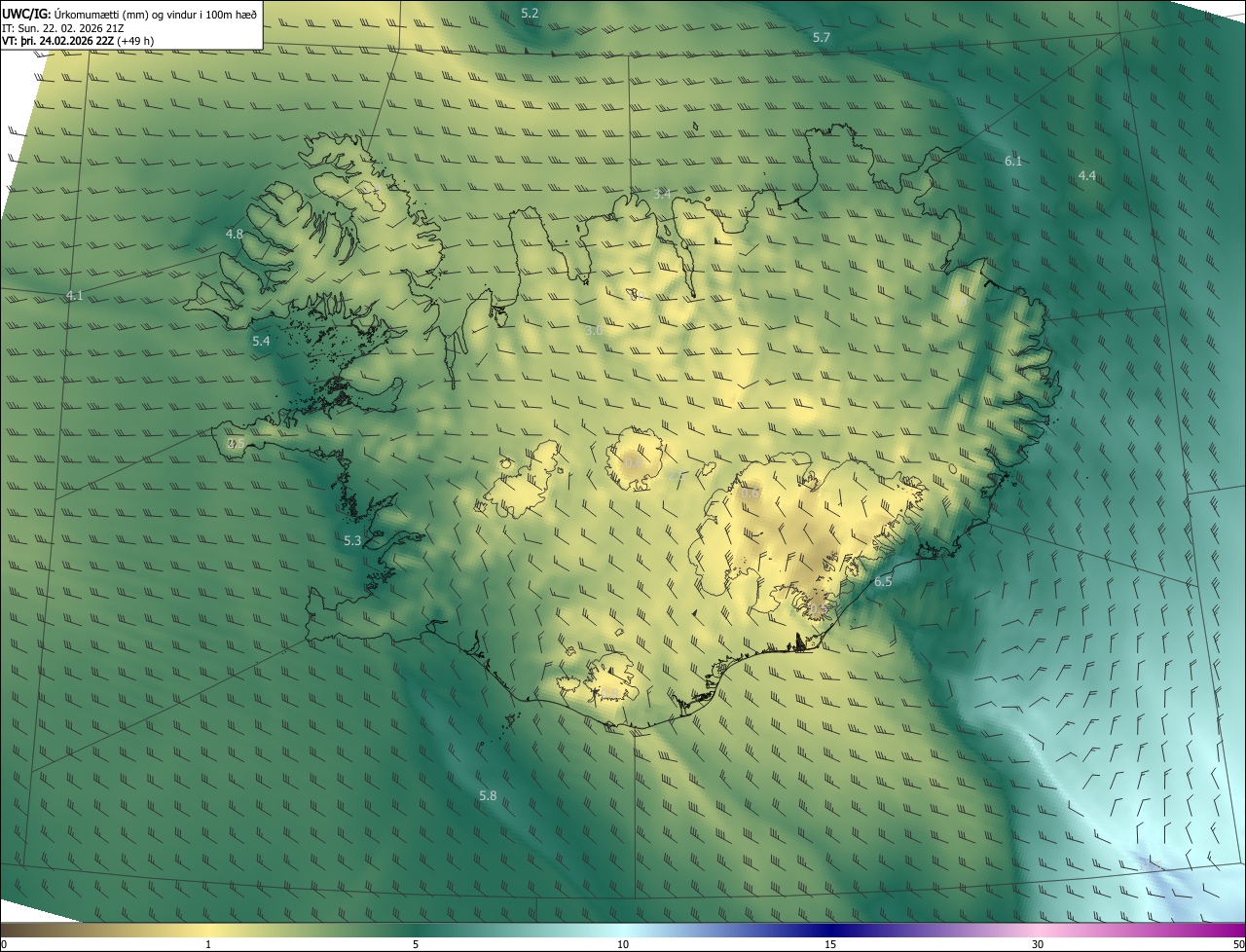This screenshot has height=952, width=1246.
Task: Click the 5.4 value label on the map
Action: pyautogui.click(x=261, y=341)
